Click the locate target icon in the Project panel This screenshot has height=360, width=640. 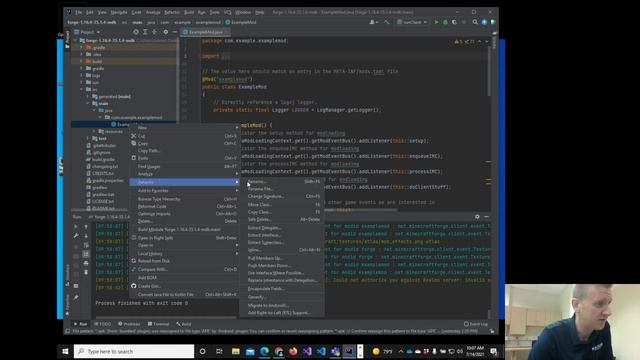coord(136,32)
